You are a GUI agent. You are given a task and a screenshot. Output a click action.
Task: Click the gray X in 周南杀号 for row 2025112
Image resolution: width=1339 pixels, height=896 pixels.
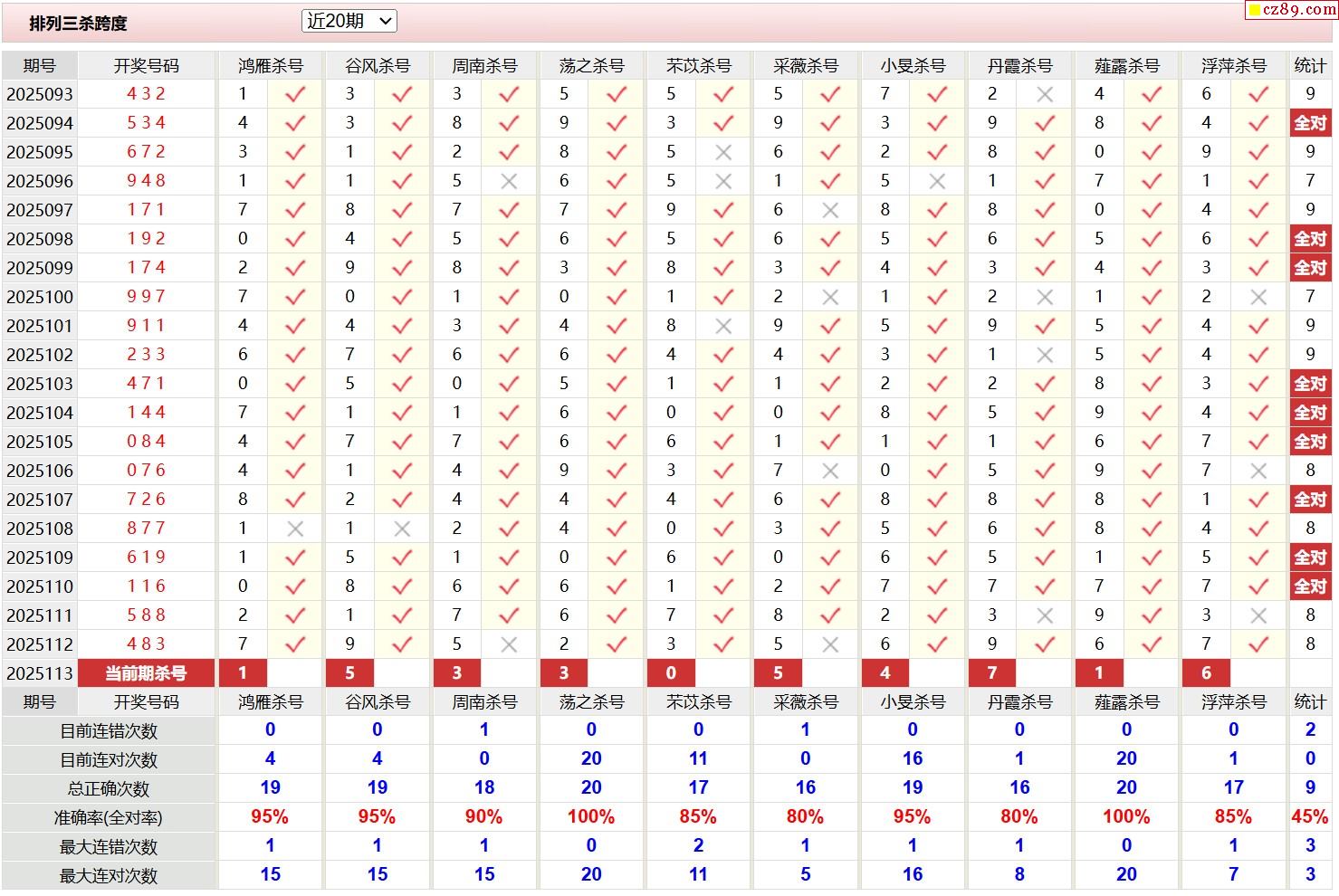click(x=509, y=644)
